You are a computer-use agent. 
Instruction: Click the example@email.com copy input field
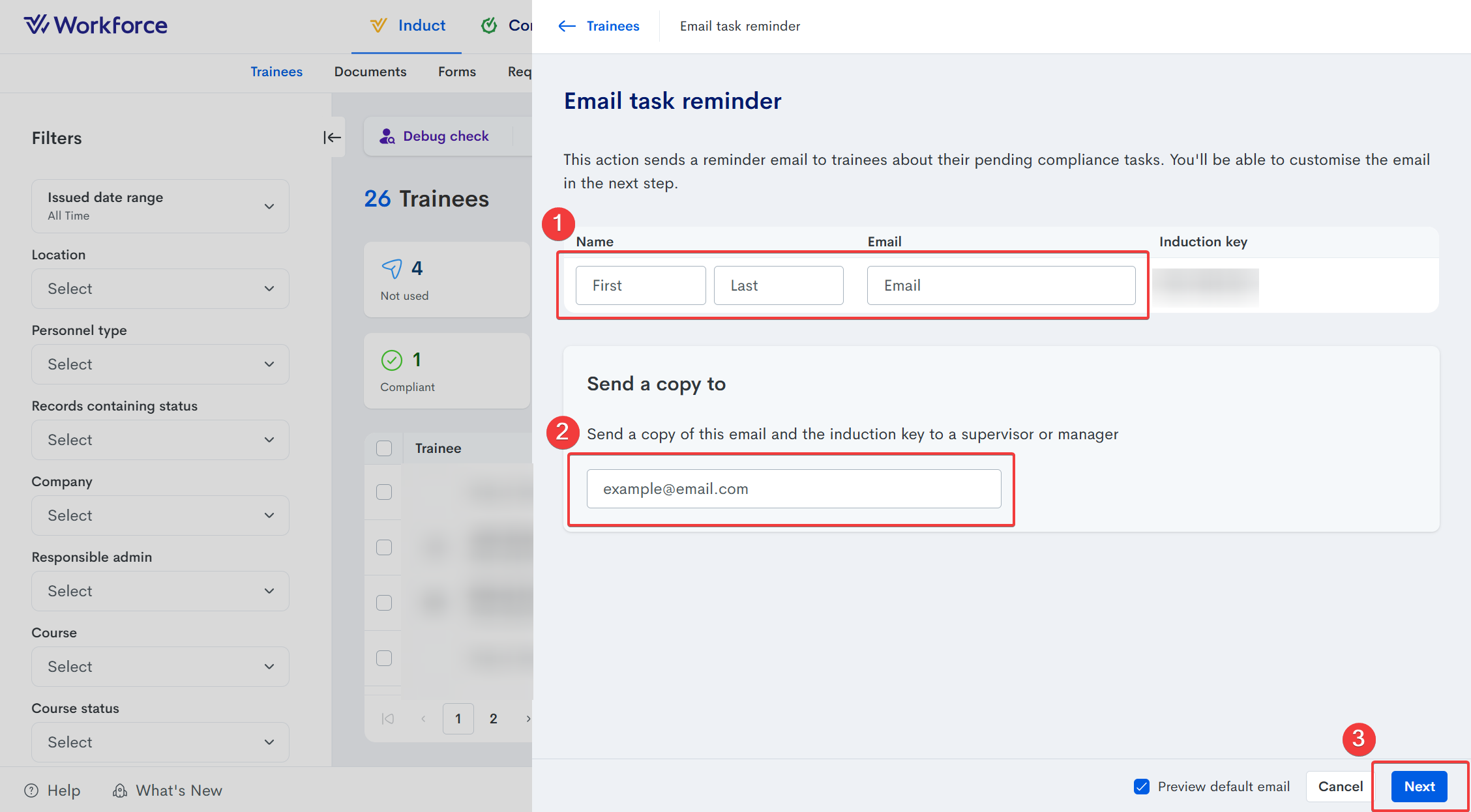[x=794, y=489]
